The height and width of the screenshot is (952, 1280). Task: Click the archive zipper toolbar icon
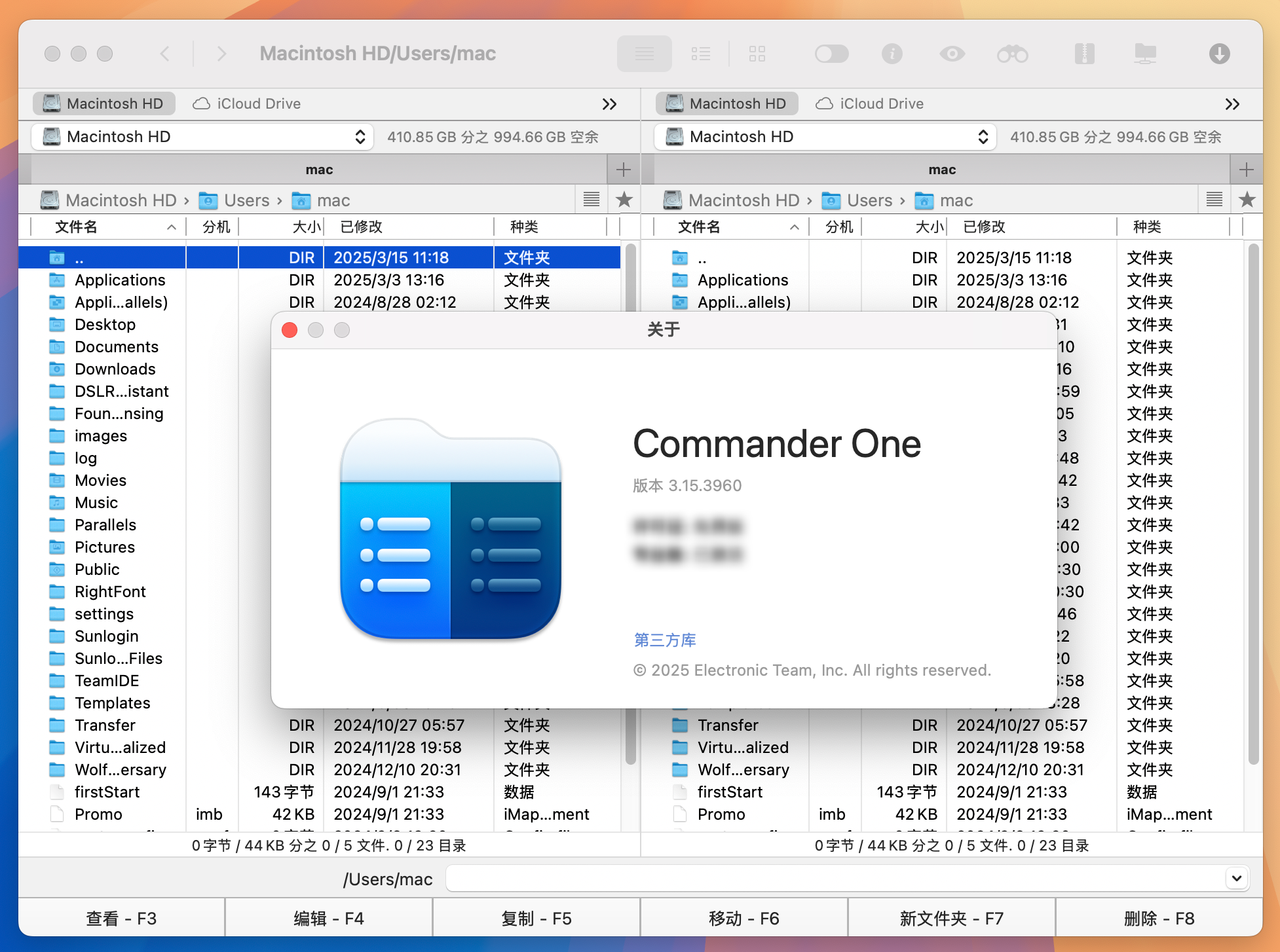click(1084, 54)
